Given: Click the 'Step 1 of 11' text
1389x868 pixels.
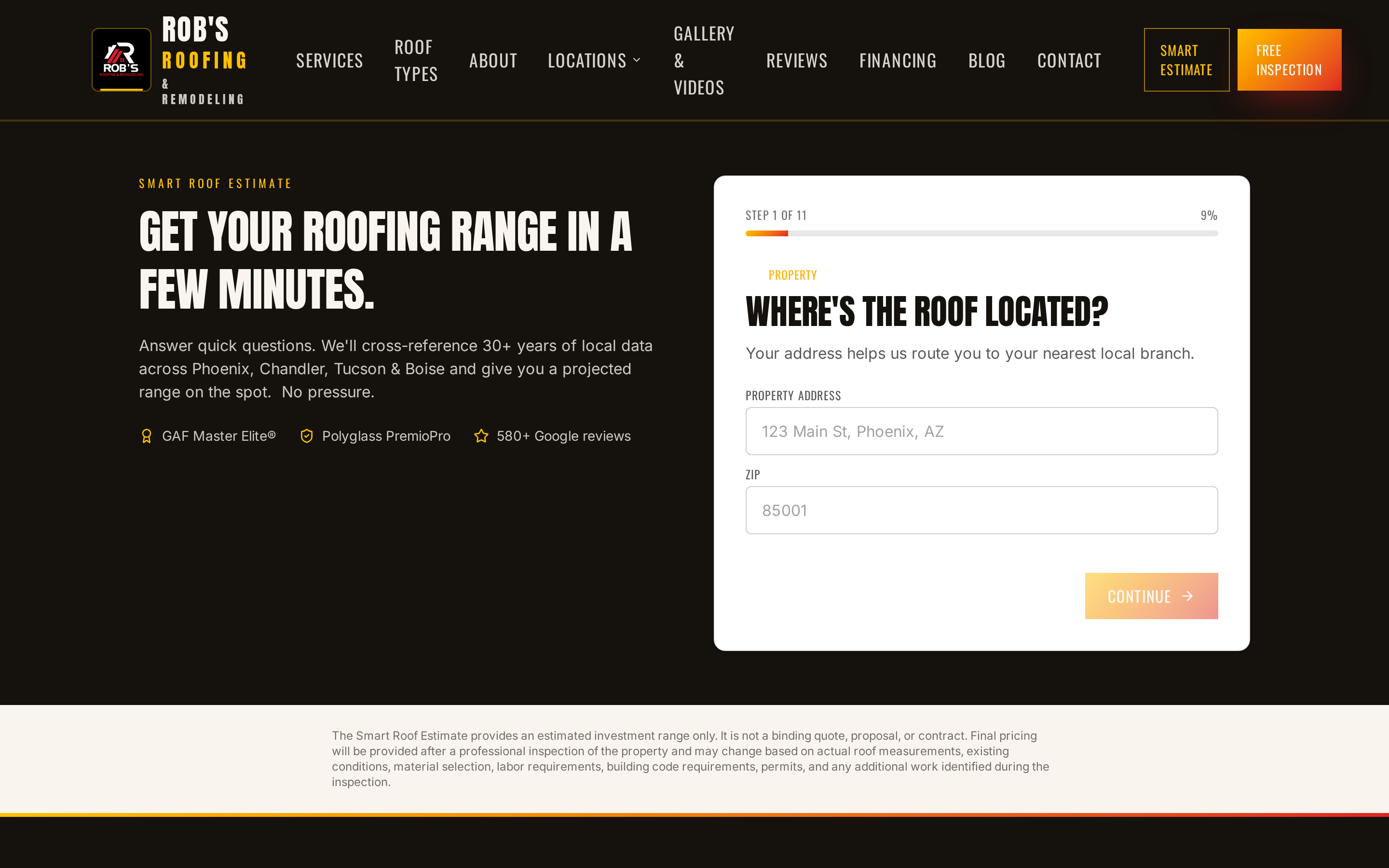Looking at the screenshot, I should (776, 215).
